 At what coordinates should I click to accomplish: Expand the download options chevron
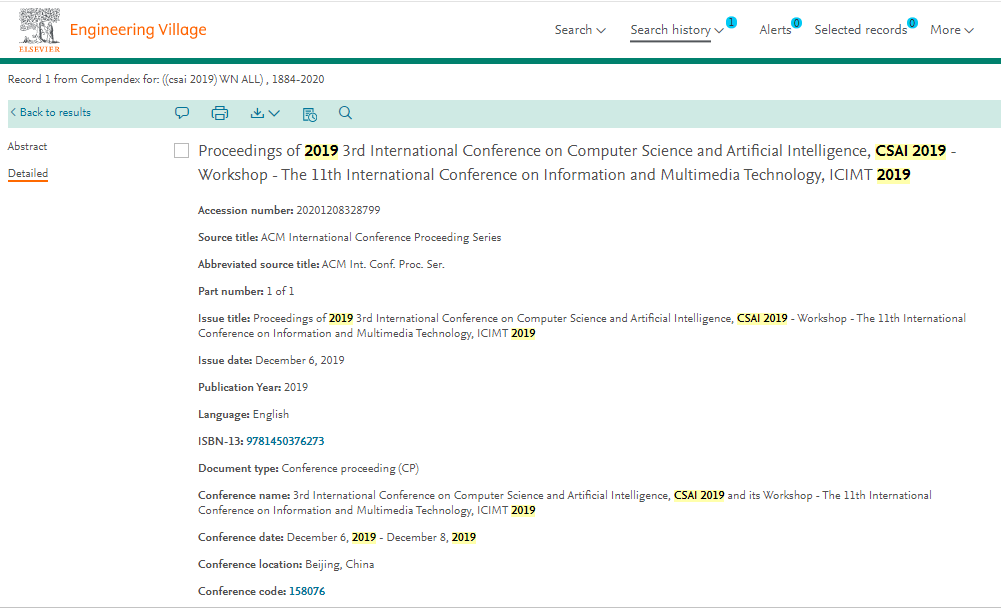coord(275,113)
